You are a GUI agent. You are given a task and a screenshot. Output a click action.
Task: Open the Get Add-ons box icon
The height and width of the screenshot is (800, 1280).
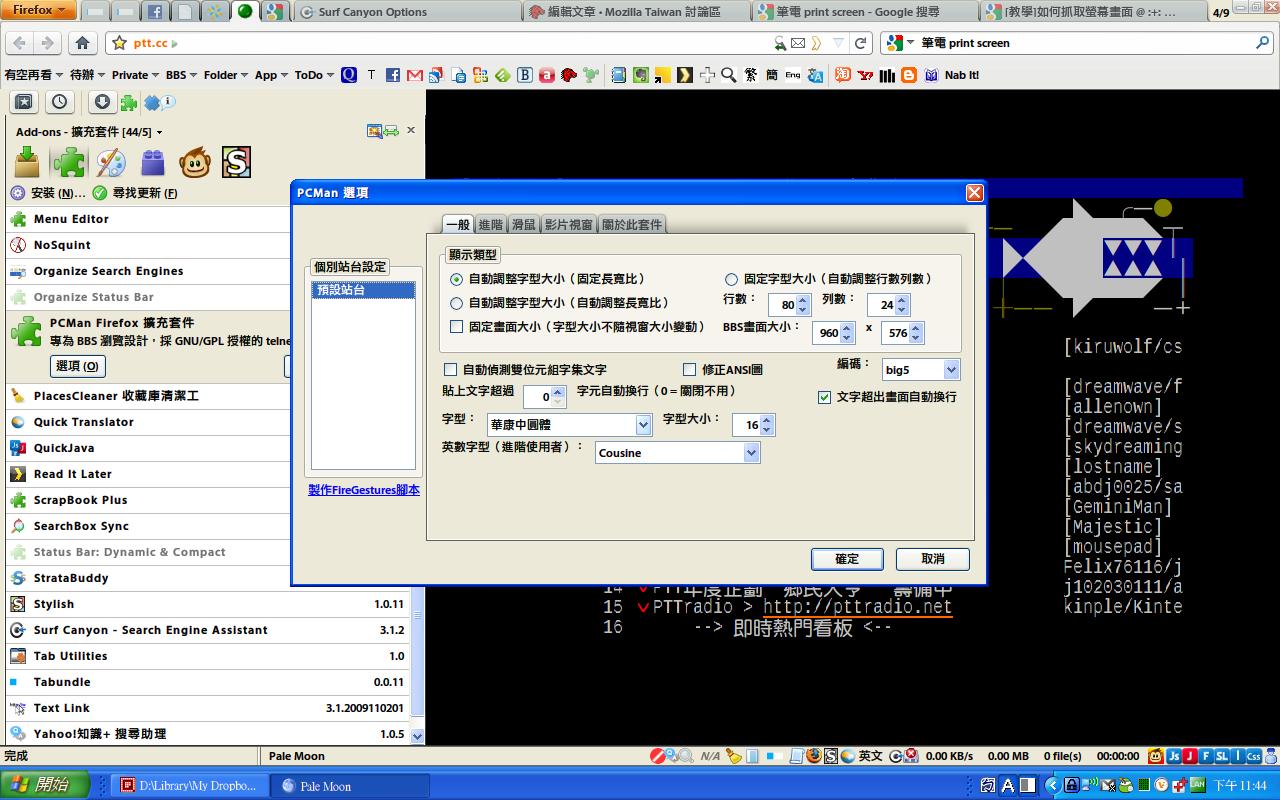click(x=27, y=162)
